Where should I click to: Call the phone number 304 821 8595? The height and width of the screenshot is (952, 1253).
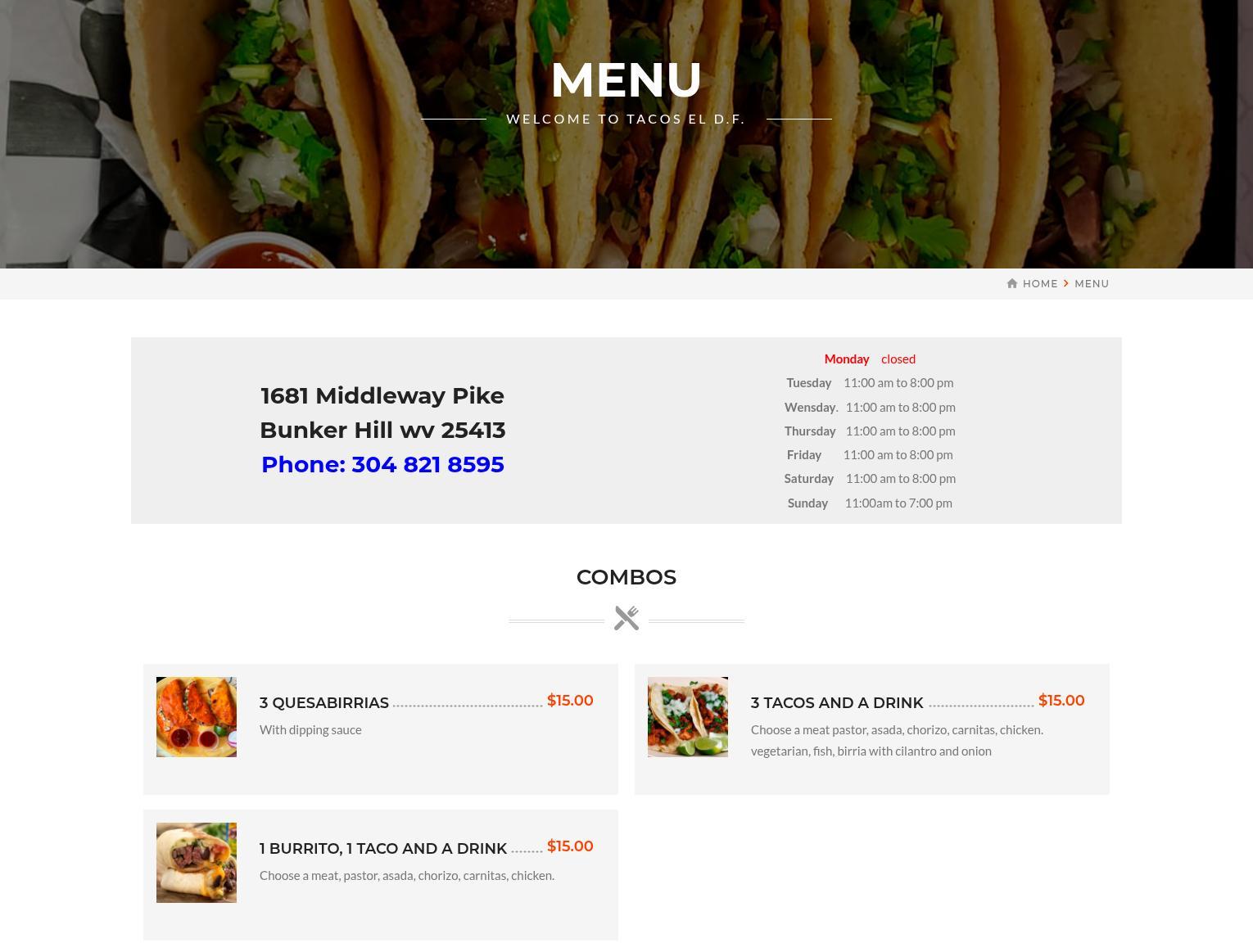tap(382, 464)
